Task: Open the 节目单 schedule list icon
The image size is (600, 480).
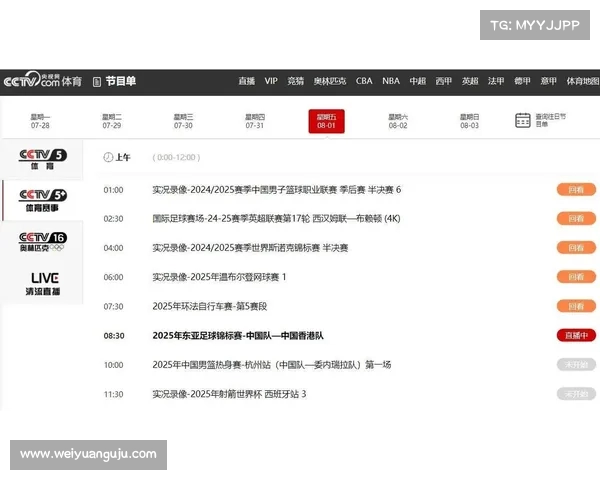Action: coord(97,81)
